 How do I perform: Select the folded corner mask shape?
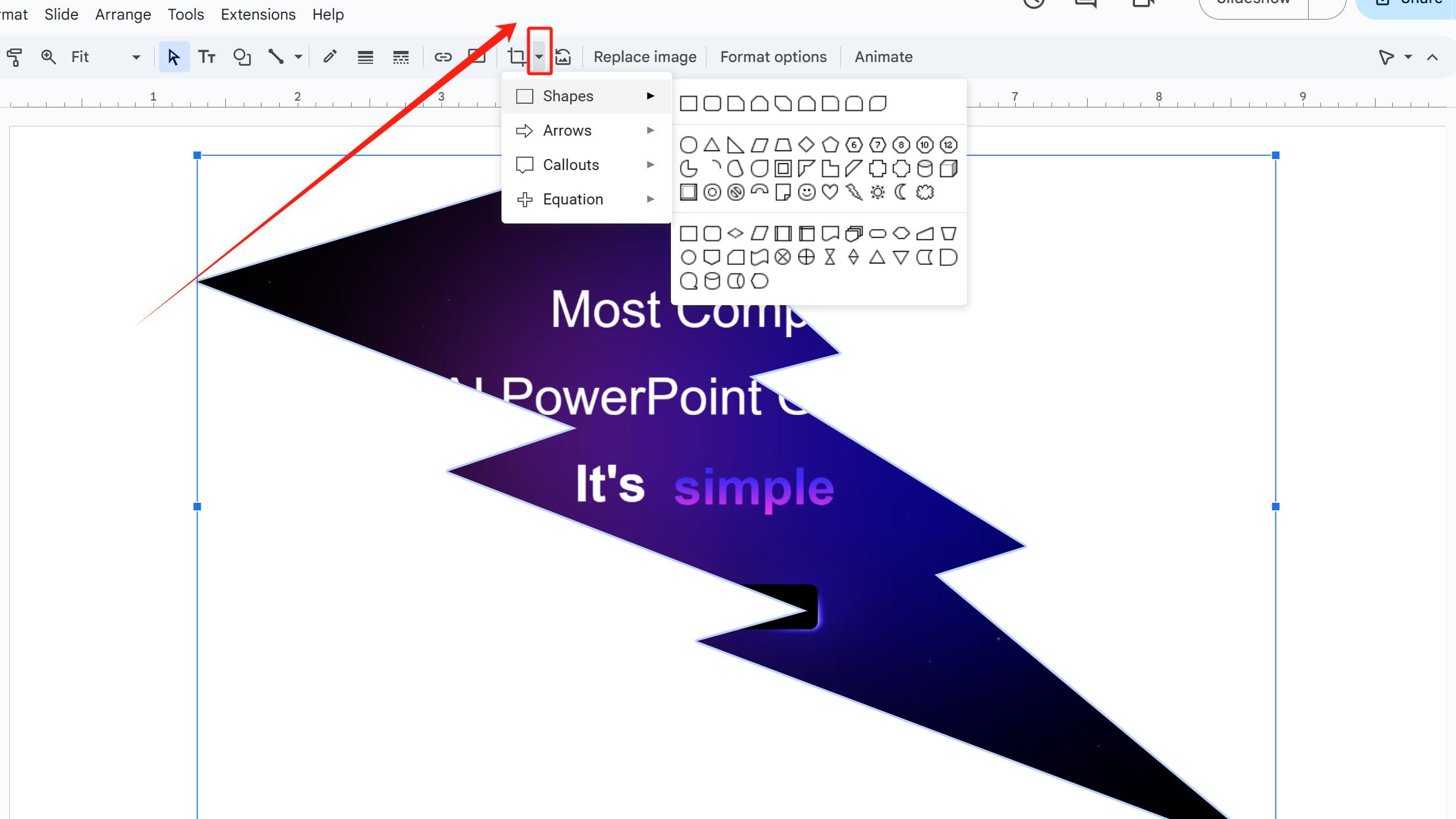pos(783,192)
